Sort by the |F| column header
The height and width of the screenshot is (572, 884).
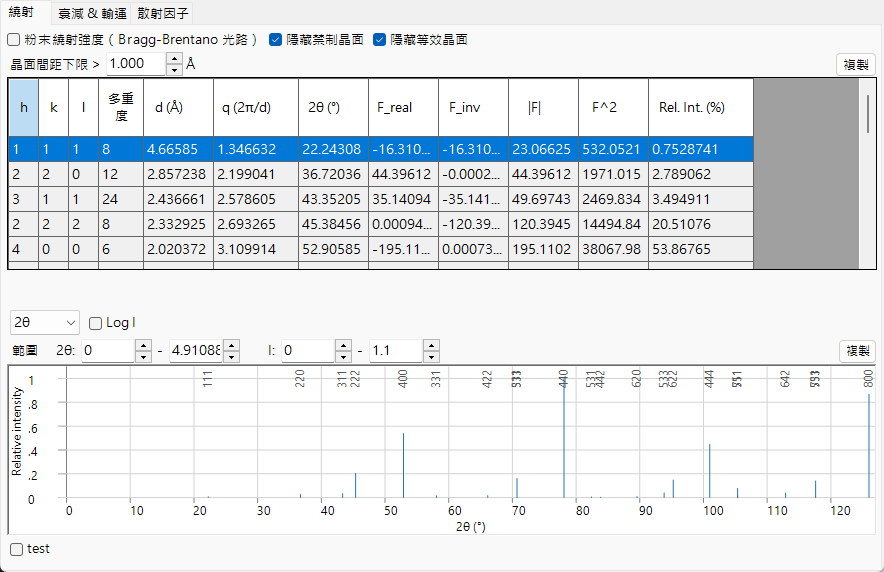[x=543, y=107]
